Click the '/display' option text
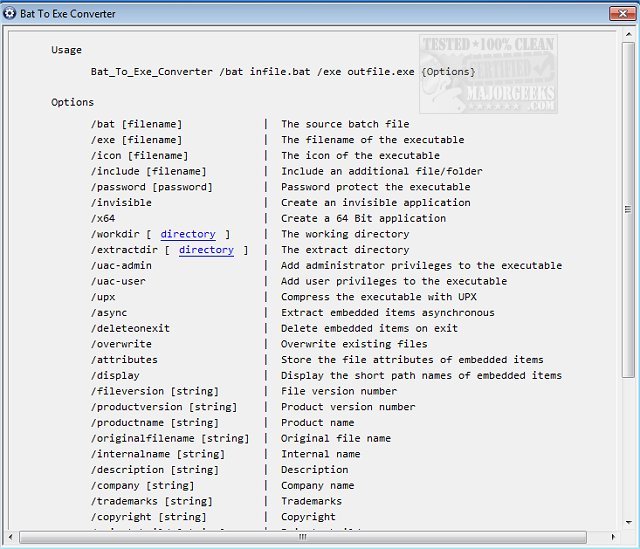 click(115, 376)
